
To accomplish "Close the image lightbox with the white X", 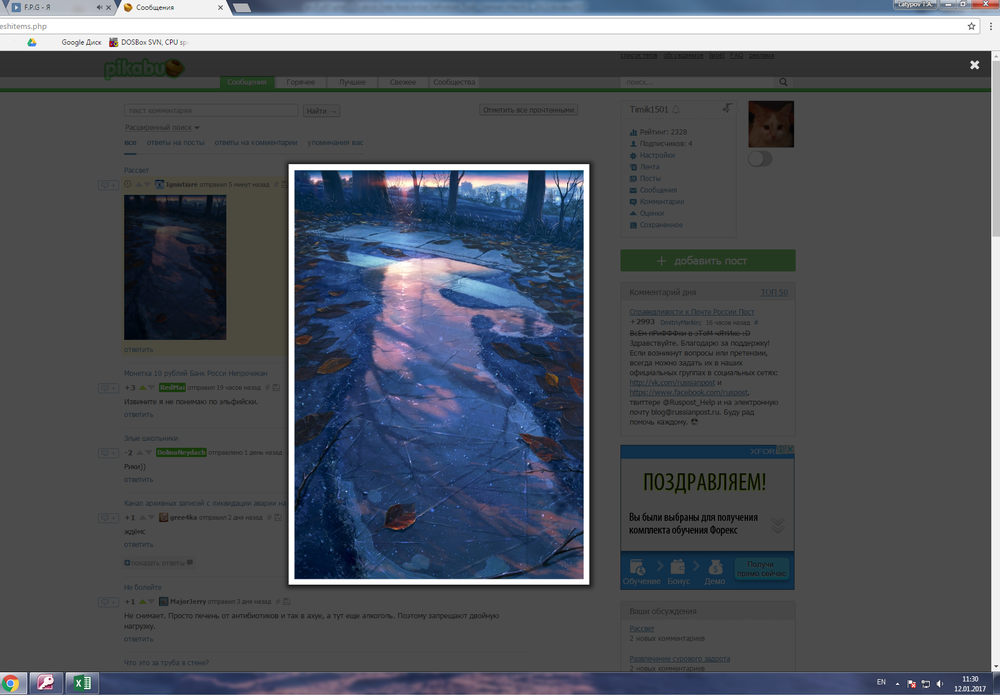I will click(974, 65).
